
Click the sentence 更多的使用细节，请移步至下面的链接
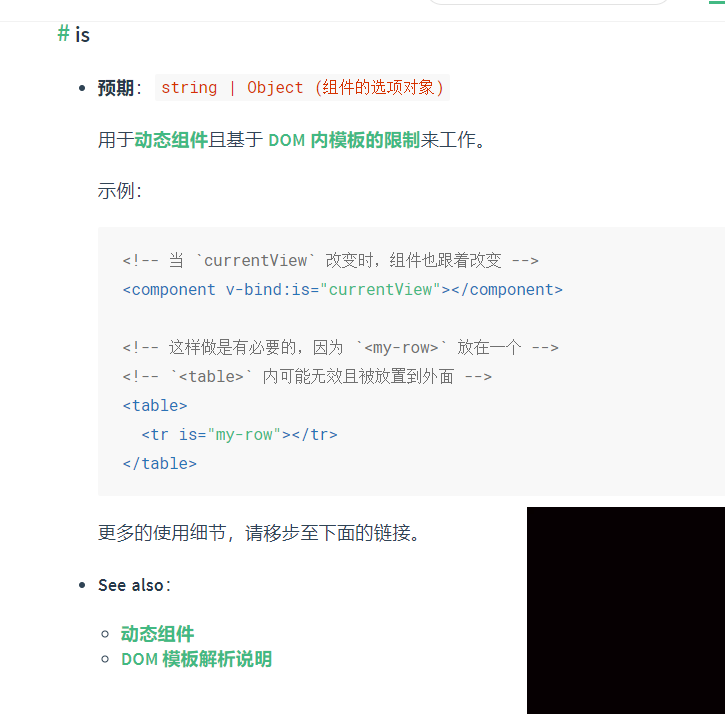(259, 533)
